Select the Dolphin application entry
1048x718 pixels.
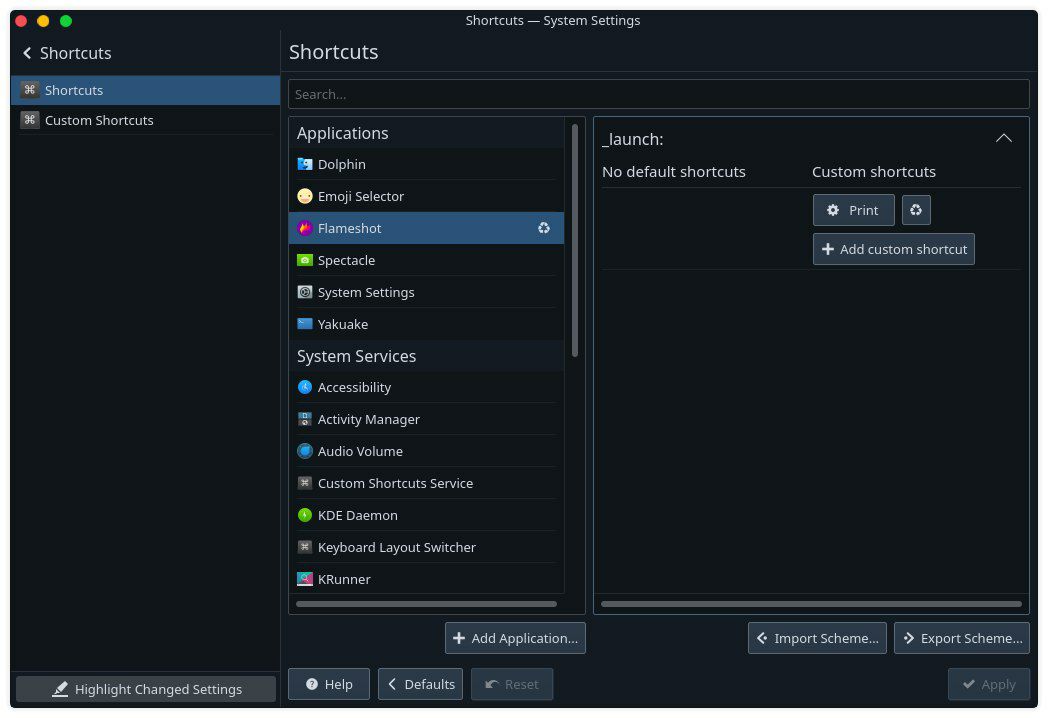[426, 164]
